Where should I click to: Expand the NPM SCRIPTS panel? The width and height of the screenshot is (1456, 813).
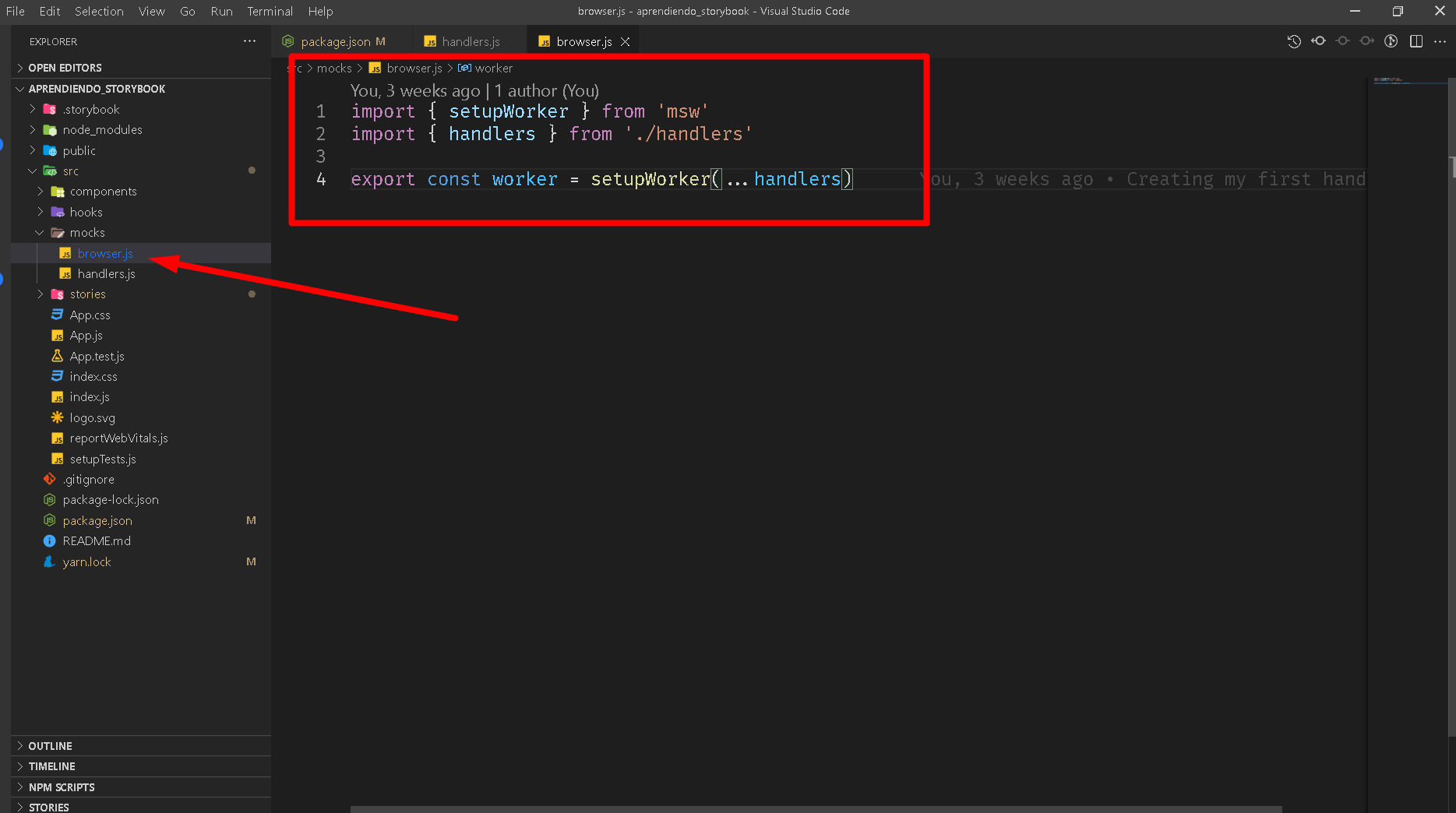point(62,787)
